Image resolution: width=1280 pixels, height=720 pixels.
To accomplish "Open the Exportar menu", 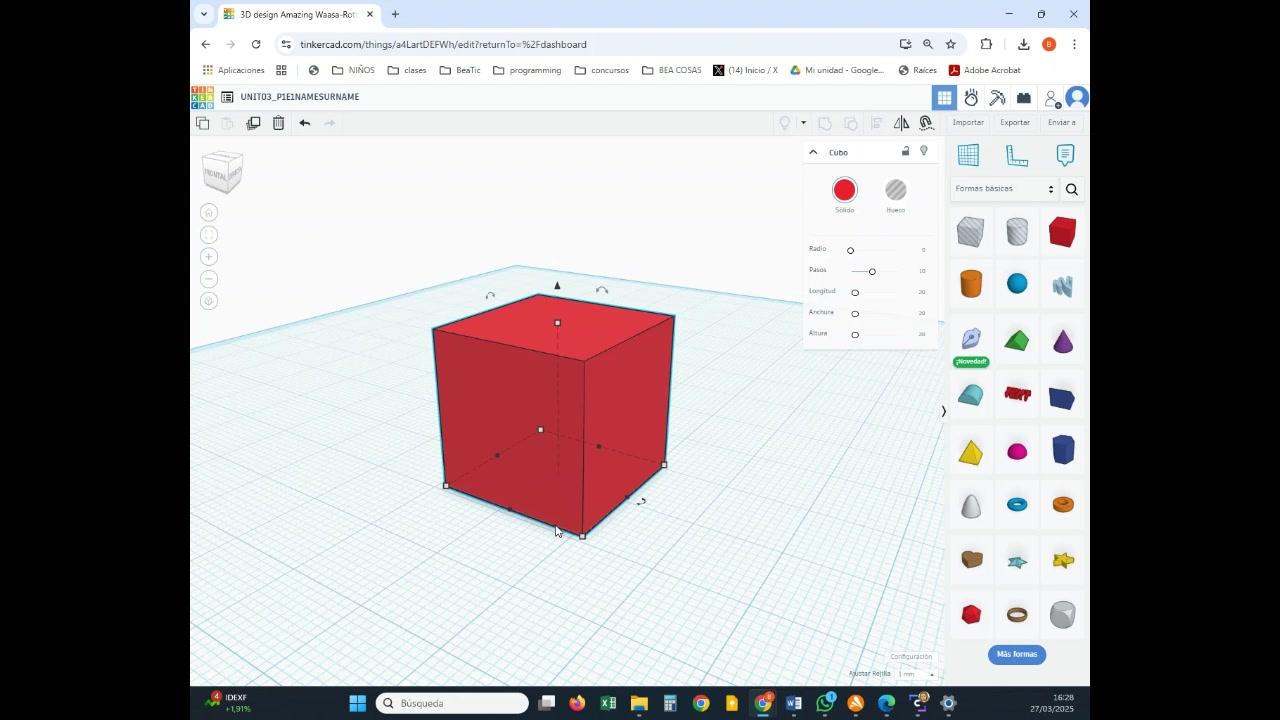I will tap(1015, 123).
